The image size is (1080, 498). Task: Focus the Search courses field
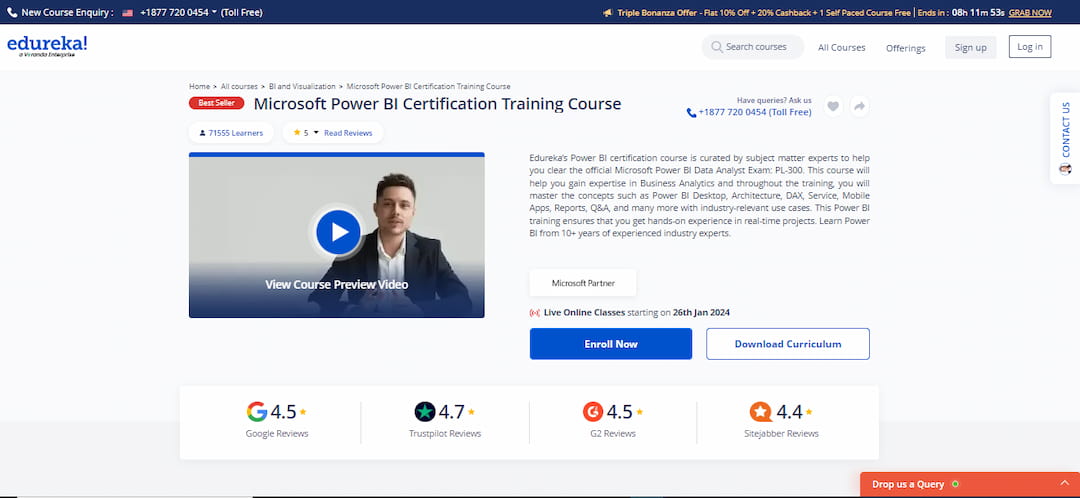(x=753, y=47)
